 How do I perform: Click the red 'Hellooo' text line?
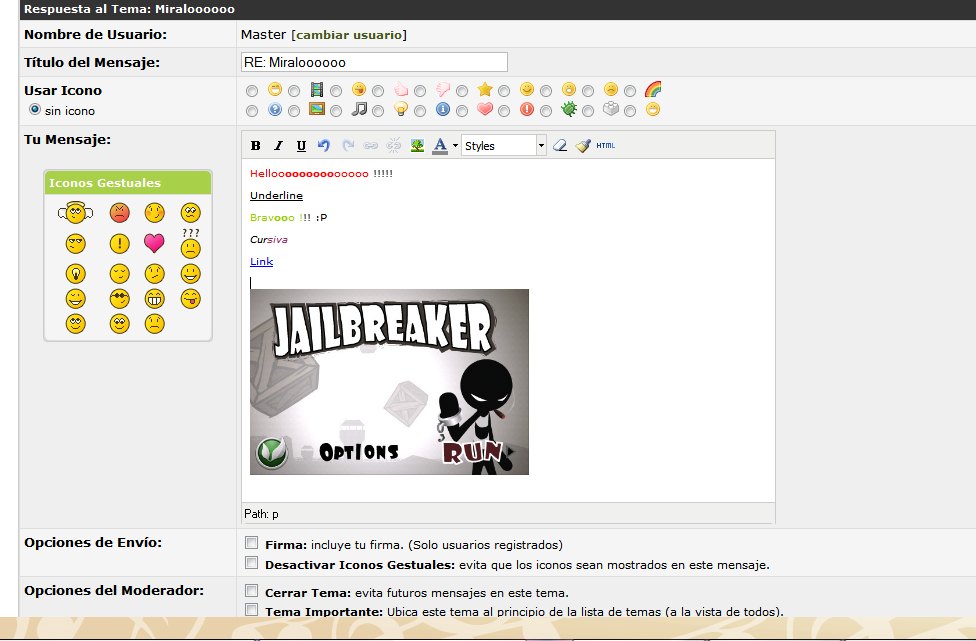click(321, 174)
